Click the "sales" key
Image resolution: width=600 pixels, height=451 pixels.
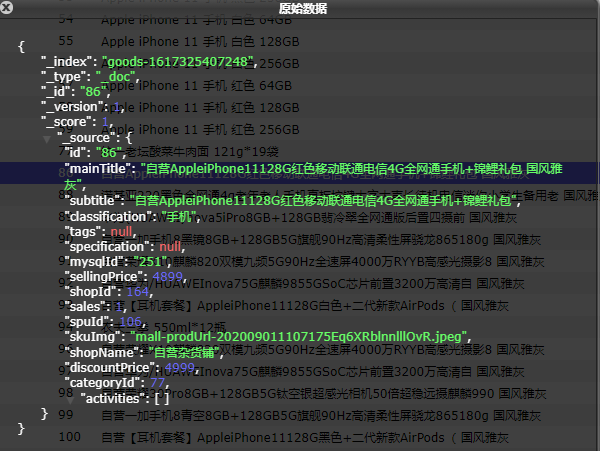click(x=85, y=307)
